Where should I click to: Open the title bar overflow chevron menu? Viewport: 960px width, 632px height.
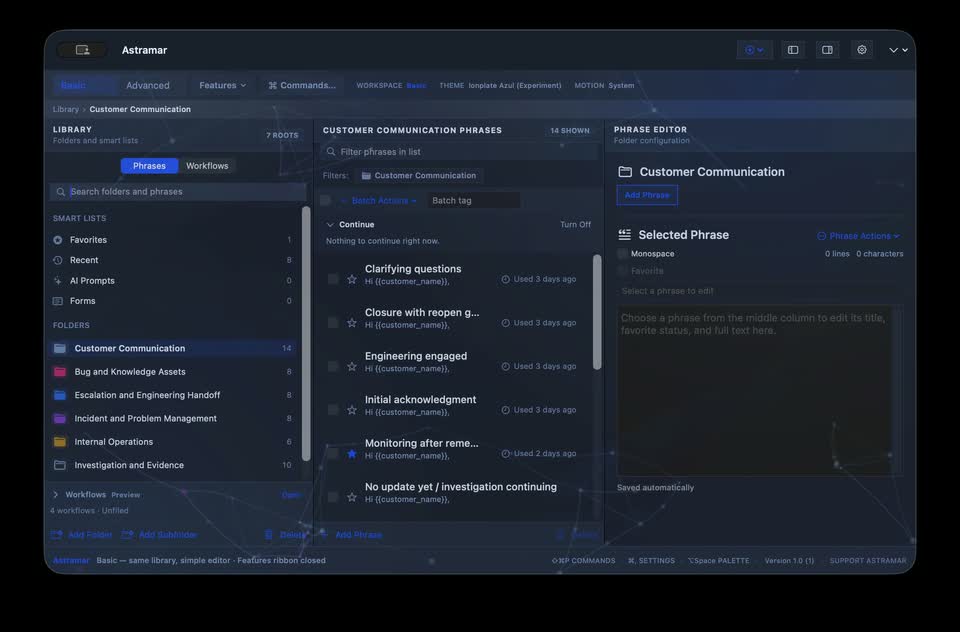point(898,50)
